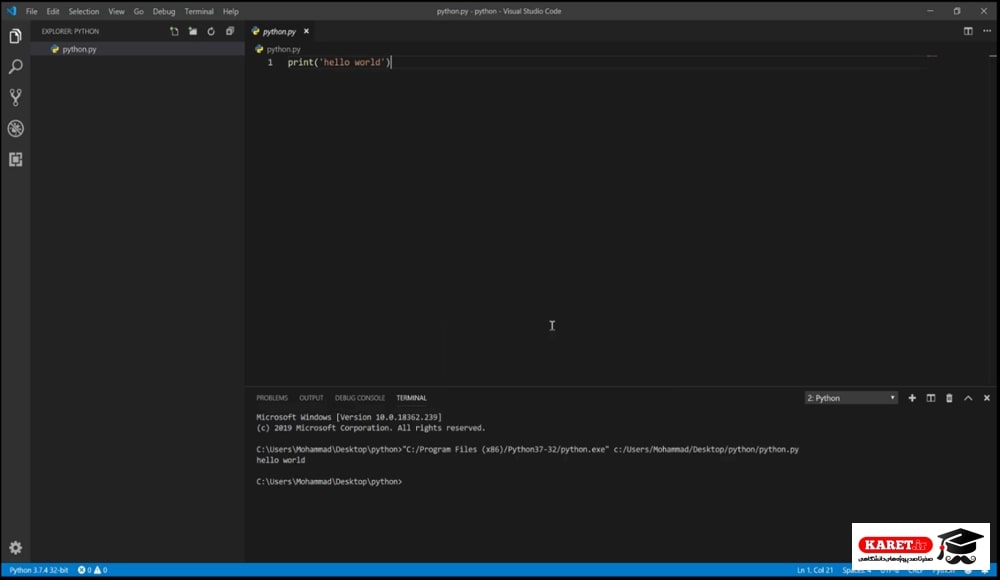Image resolution: width=1000 pixels, height=580 pixels.
Task: Show errors and warnings count
Action: pyautogui.click(x=92, y=570)
